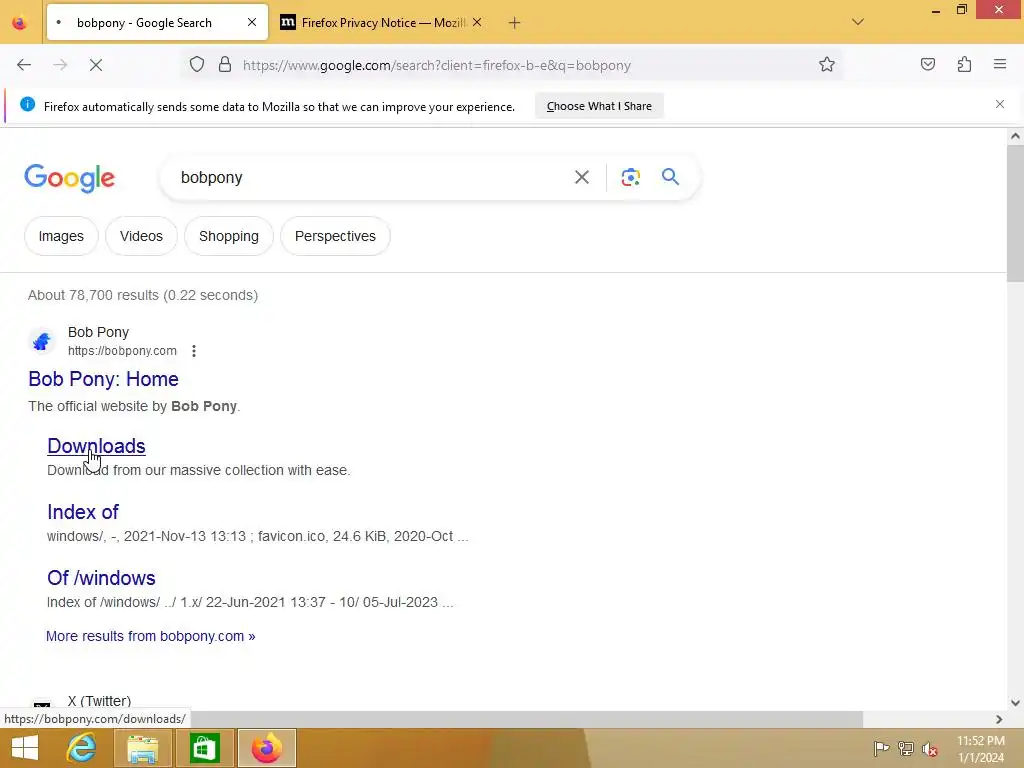
Task: Click the Firefox View icon
Action: tap(20, 23)
